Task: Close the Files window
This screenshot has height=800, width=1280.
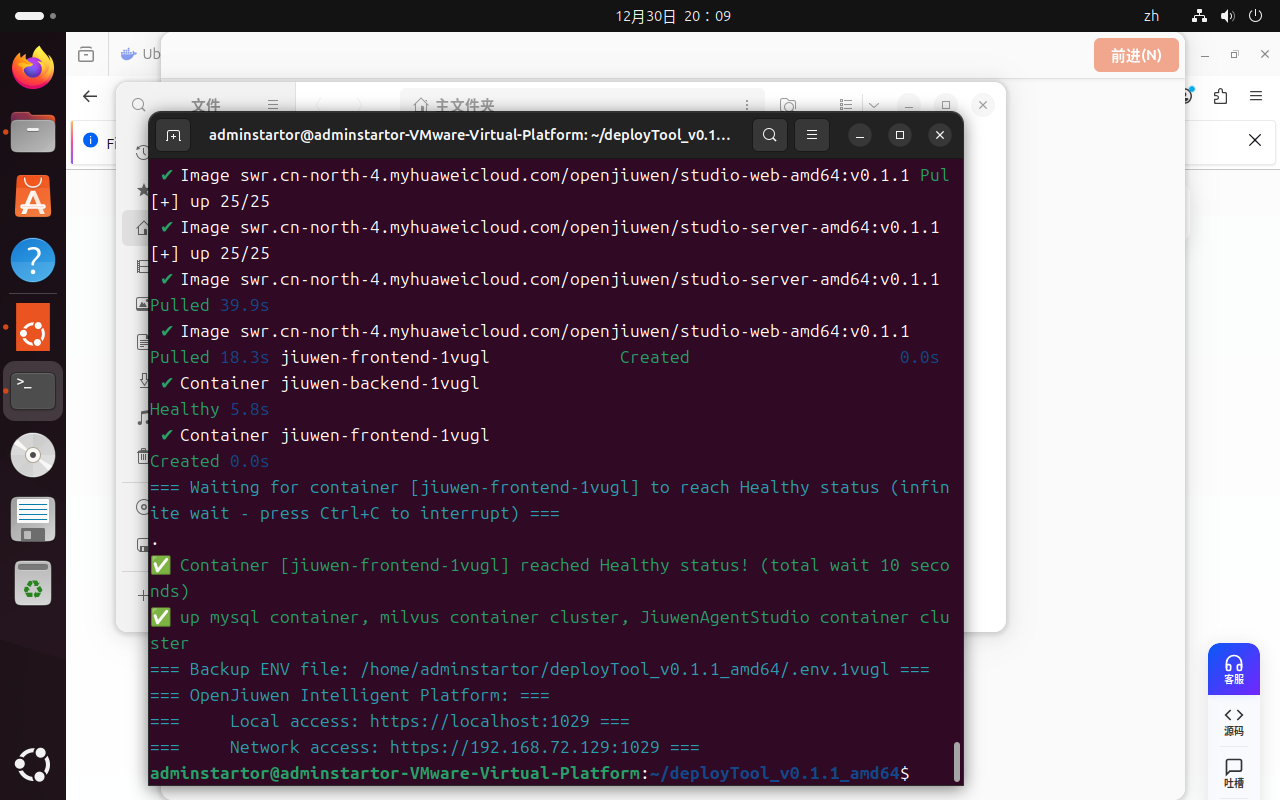Action: [x=983, y=105]
